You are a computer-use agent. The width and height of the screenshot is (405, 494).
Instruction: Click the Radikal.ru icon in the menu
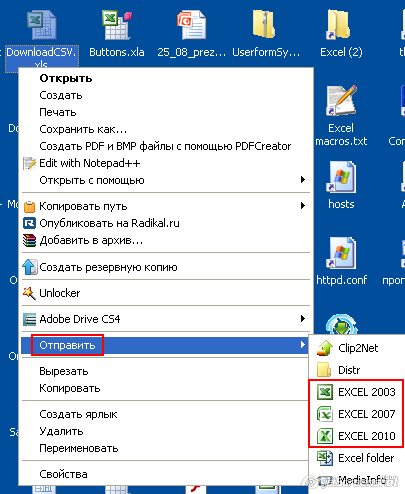[29, 223]
